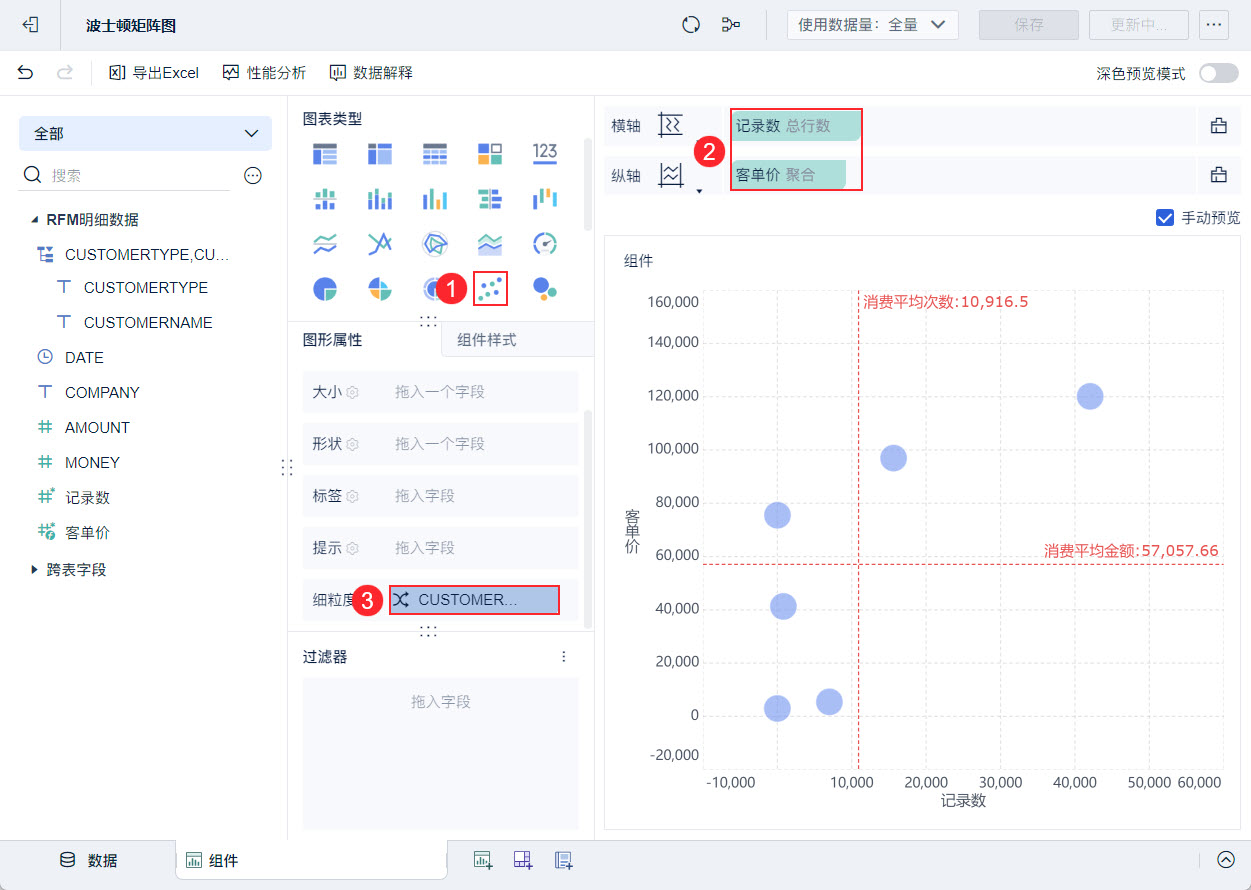
Task: Select the multi-series column chart type
Action: [435, 199]
